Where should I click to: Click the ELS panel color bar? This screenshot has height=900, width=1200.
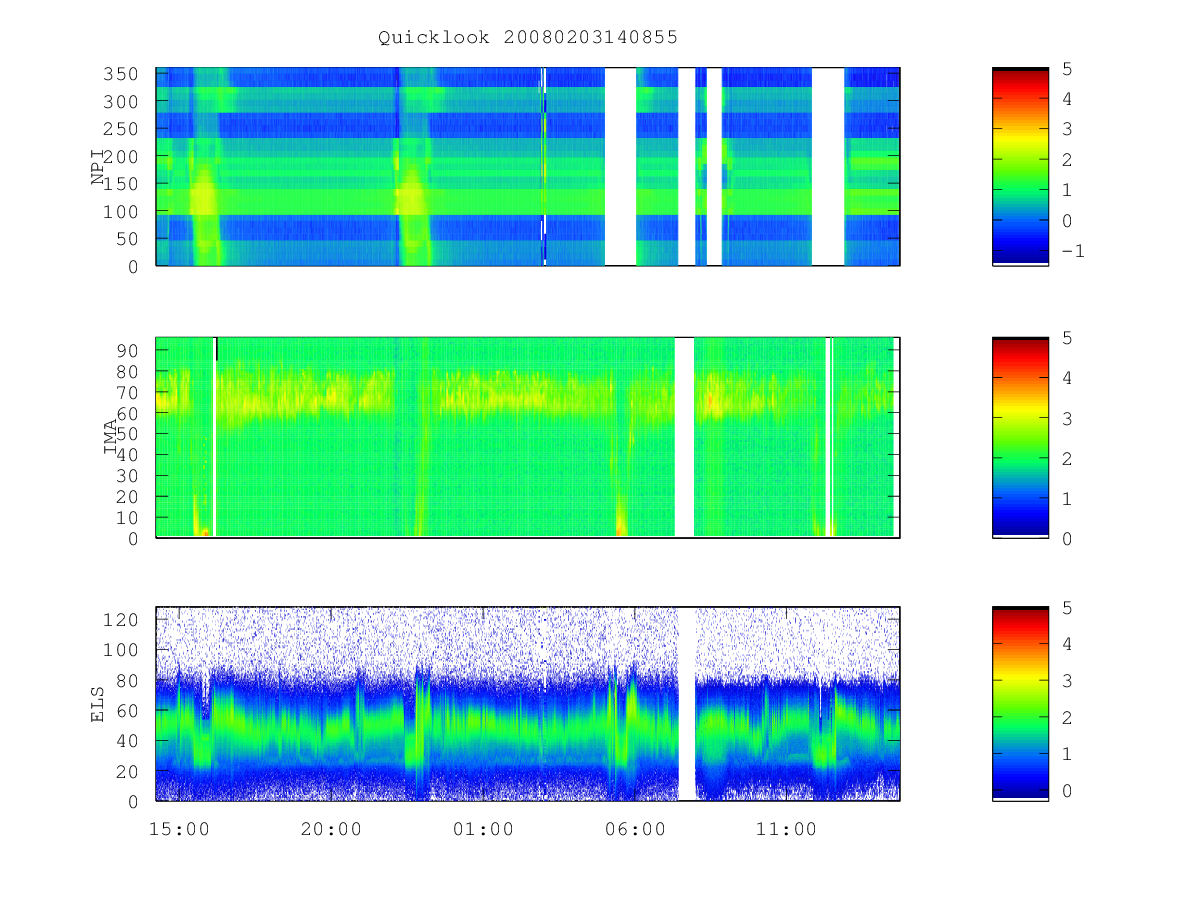(x=1020, y=703)
